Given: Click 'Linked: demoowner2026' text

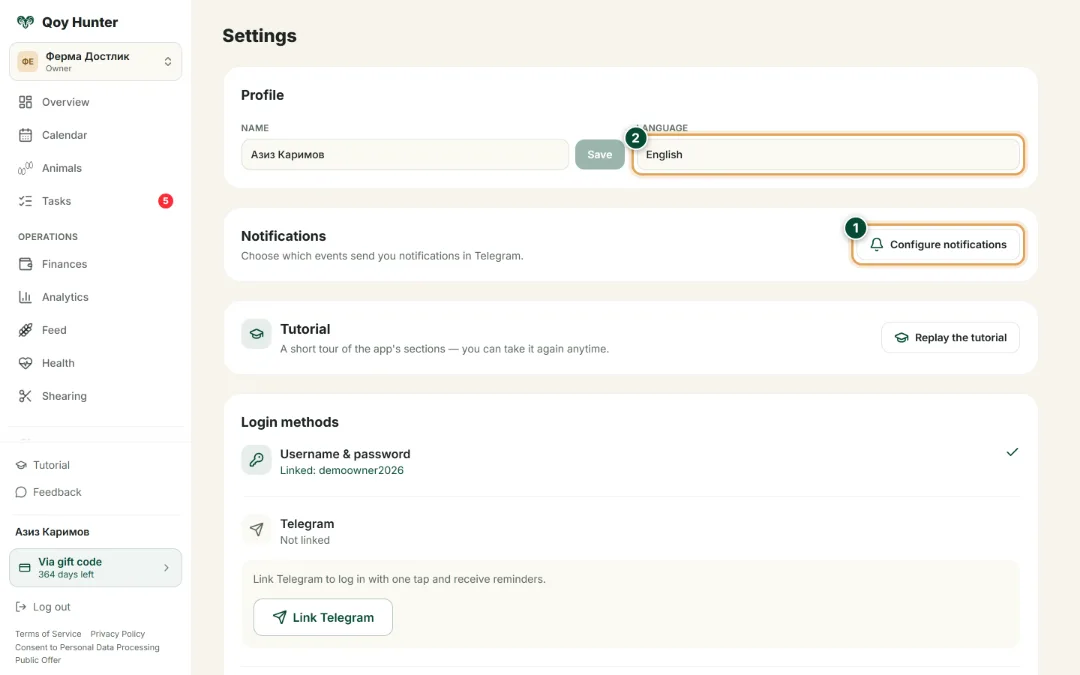Looking at the screenshot, I should pyautogui.click(x=342, y=470).
